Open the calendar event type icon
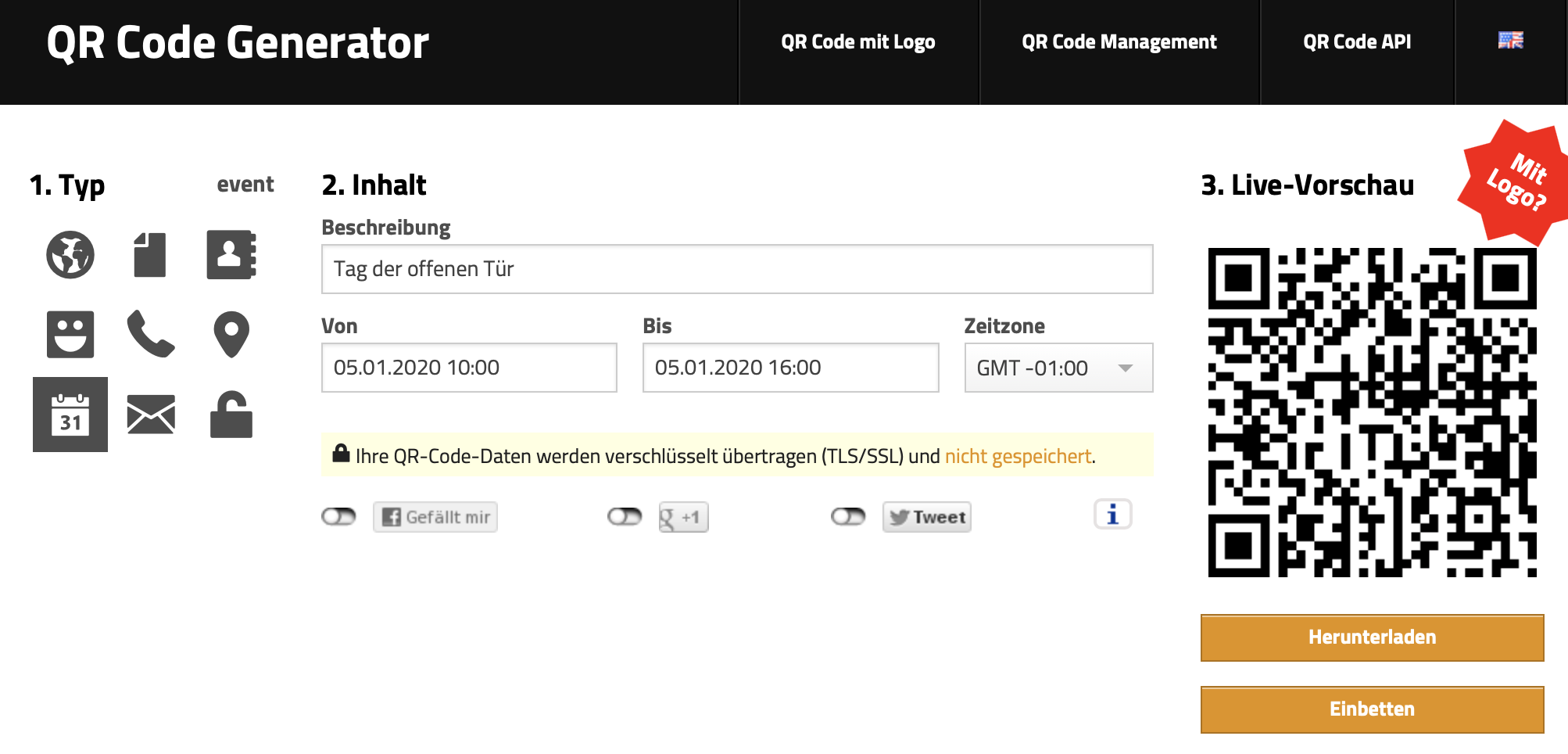The width and height of the screenshot is (1568, 754). click(x=70, y=415)
